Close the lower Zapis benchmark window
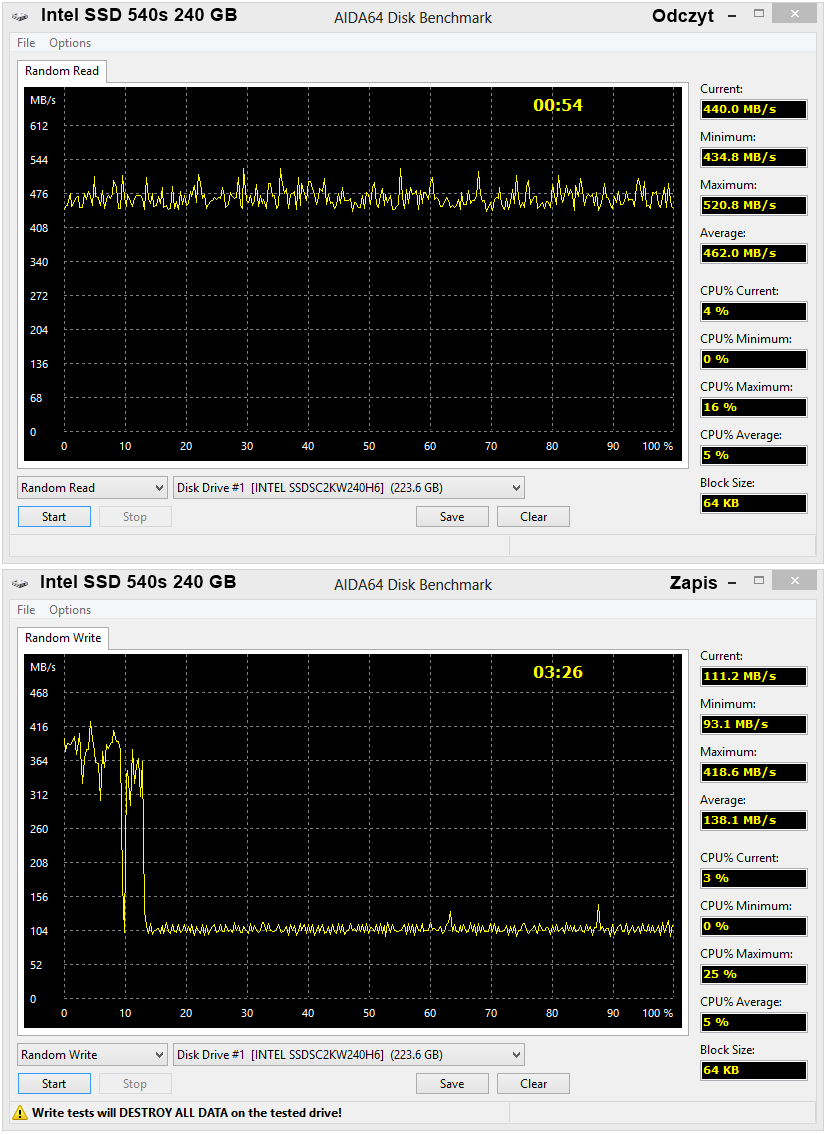 tap(795, 580)
